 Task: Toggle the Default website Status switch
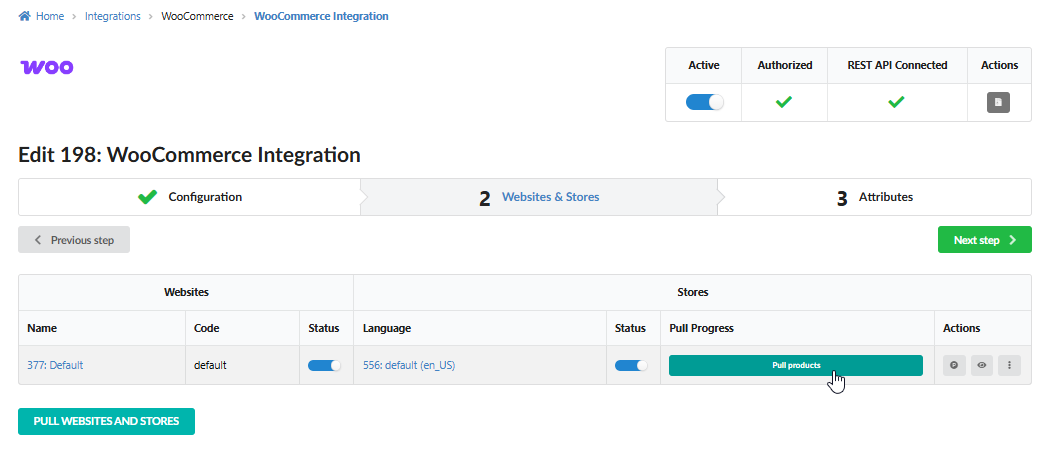point(324,365)
